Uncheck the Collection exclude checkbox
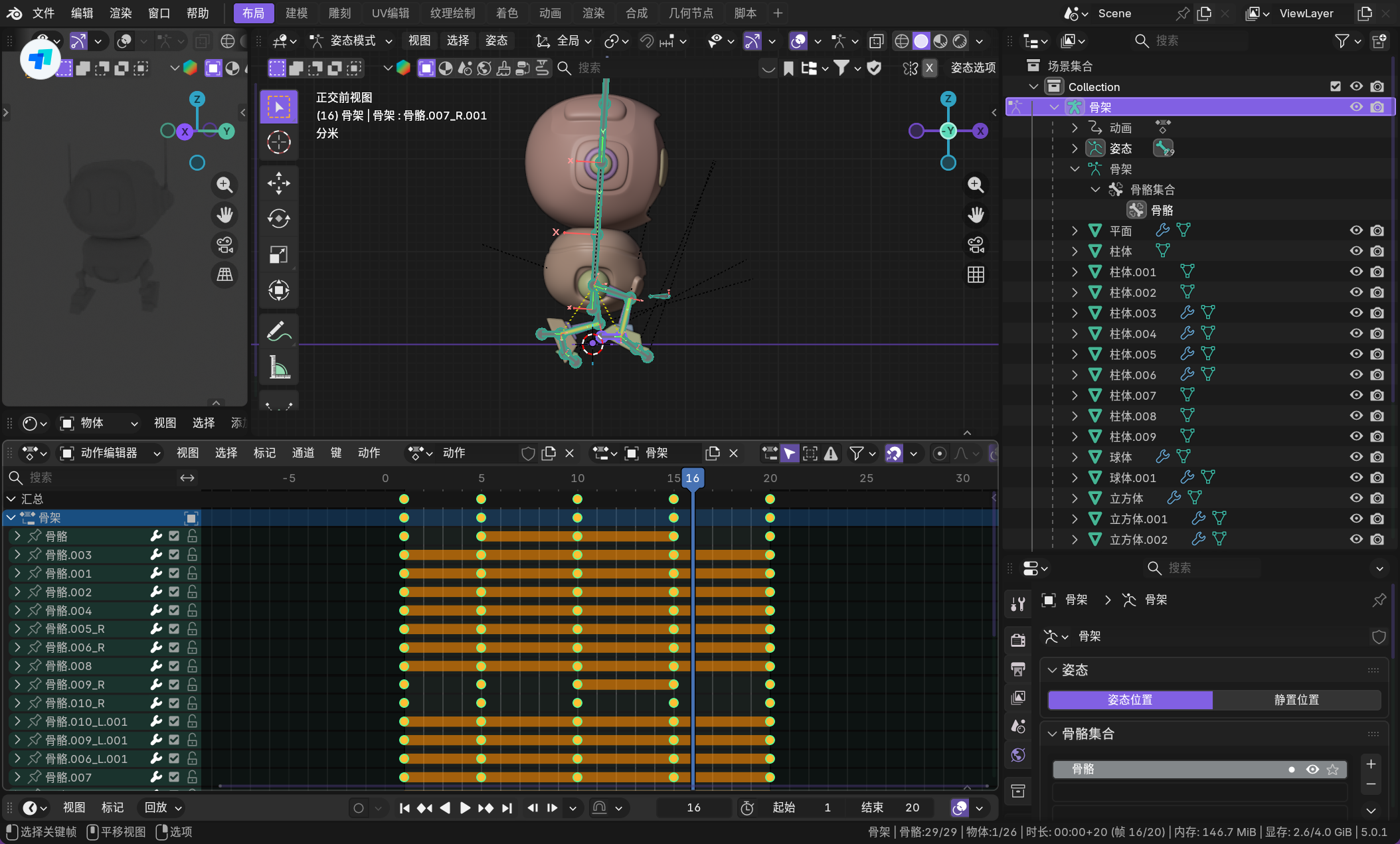Image resolution: width=1400 pixels, height=844 pixels. point(1336,86)
